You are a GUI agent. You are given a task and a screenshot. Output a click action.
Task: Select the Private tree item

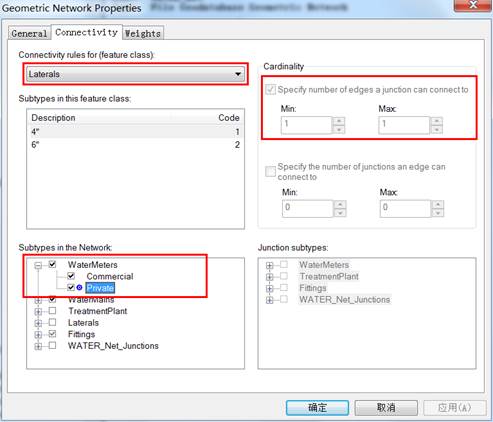100,288
